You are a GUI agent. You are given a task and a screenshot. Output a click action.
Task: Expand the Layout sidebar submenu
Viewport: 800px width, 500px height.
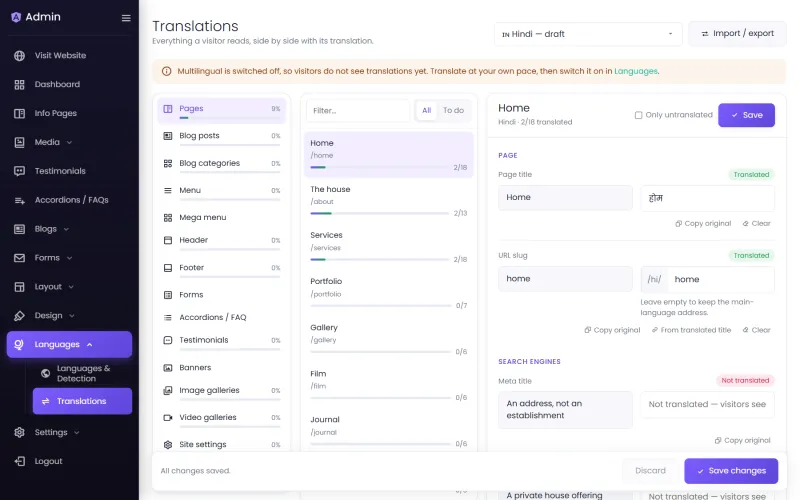tap(71, 287)
